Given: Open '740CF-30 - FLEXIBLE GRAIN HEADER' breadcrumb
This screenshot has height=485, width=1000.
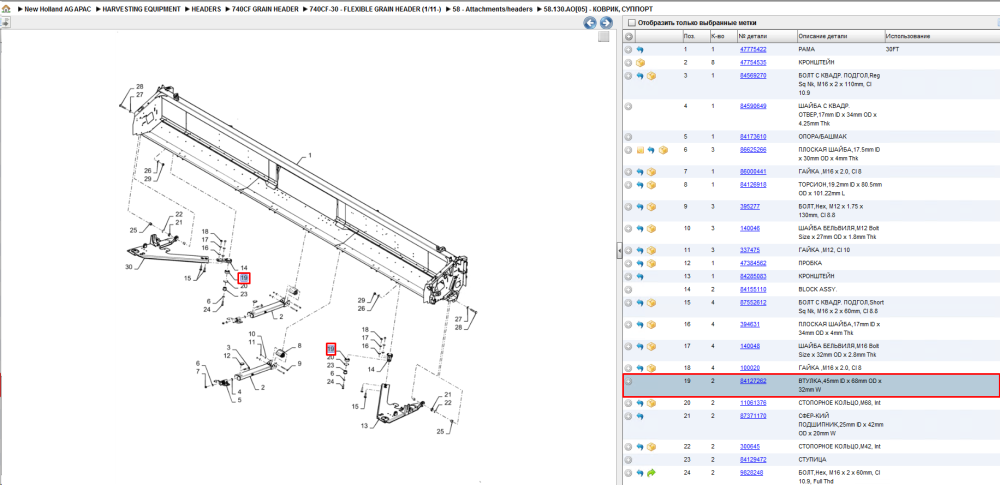Looking at the screenshot, I should (375, 10).
